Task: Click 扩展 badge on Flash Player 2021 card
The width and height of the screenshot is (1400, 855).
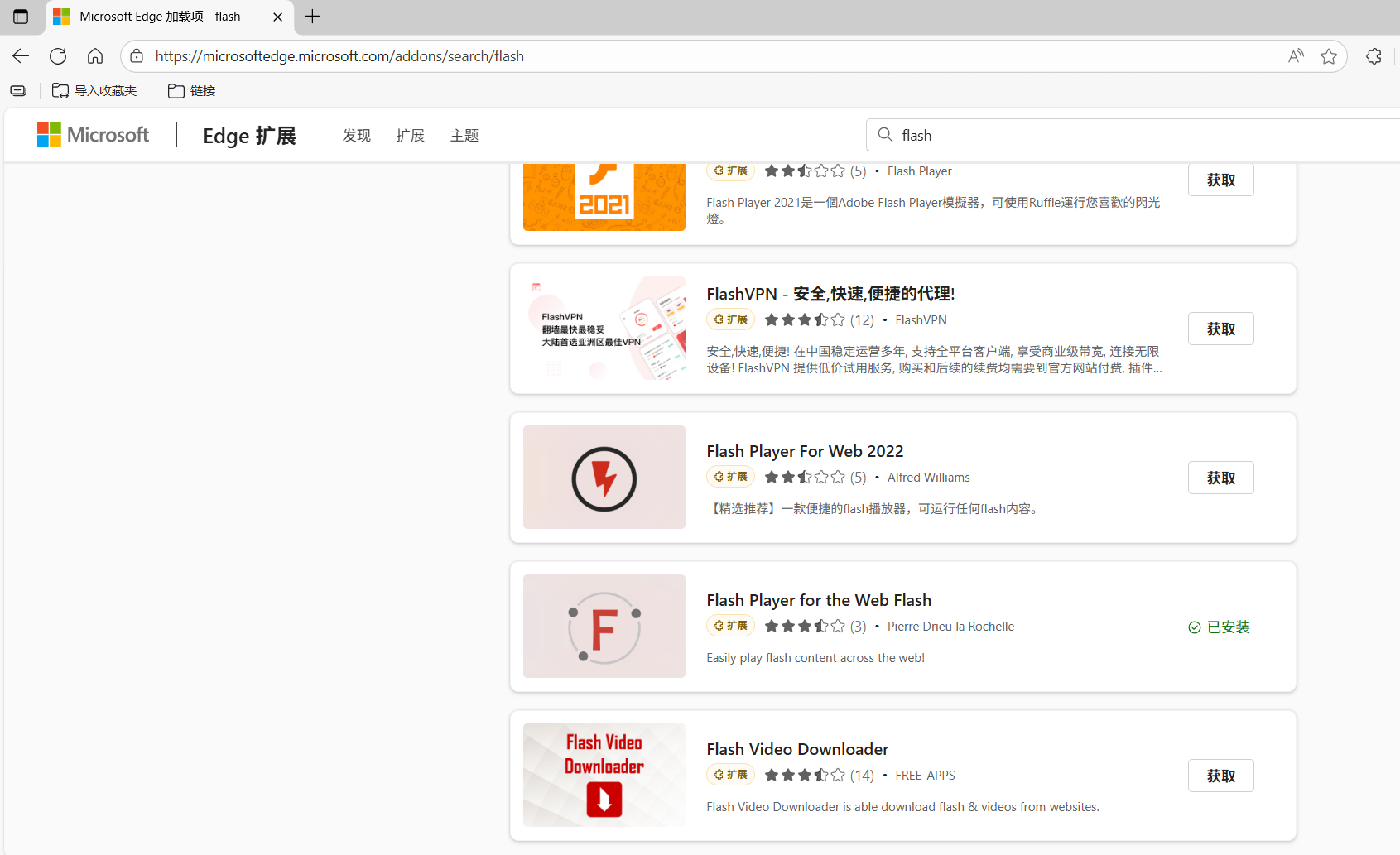Action: click(x=730, y=171)
